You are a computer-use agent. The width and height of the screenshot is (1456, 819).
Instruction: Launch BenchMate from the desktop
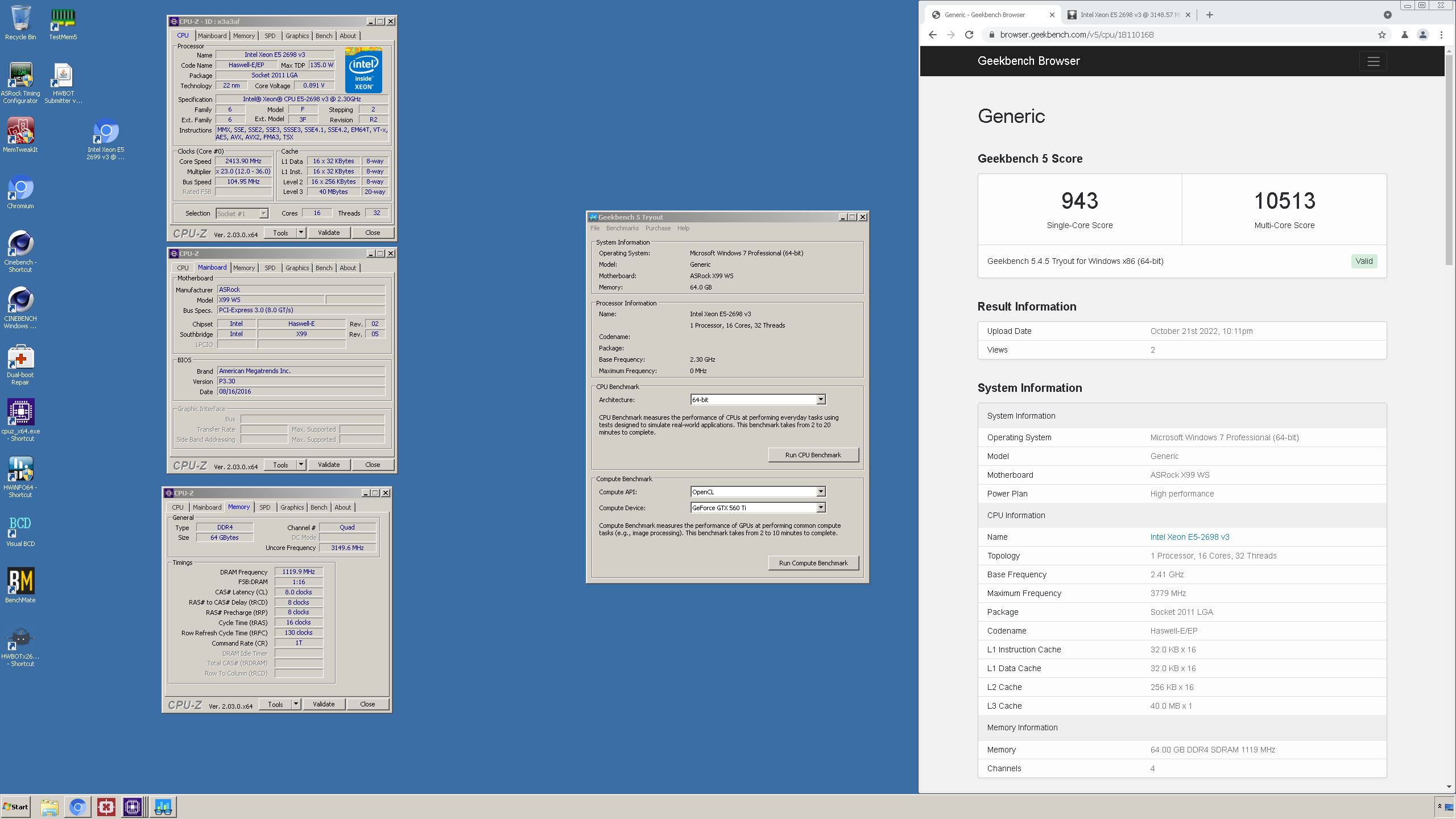(x=20, y=585)
